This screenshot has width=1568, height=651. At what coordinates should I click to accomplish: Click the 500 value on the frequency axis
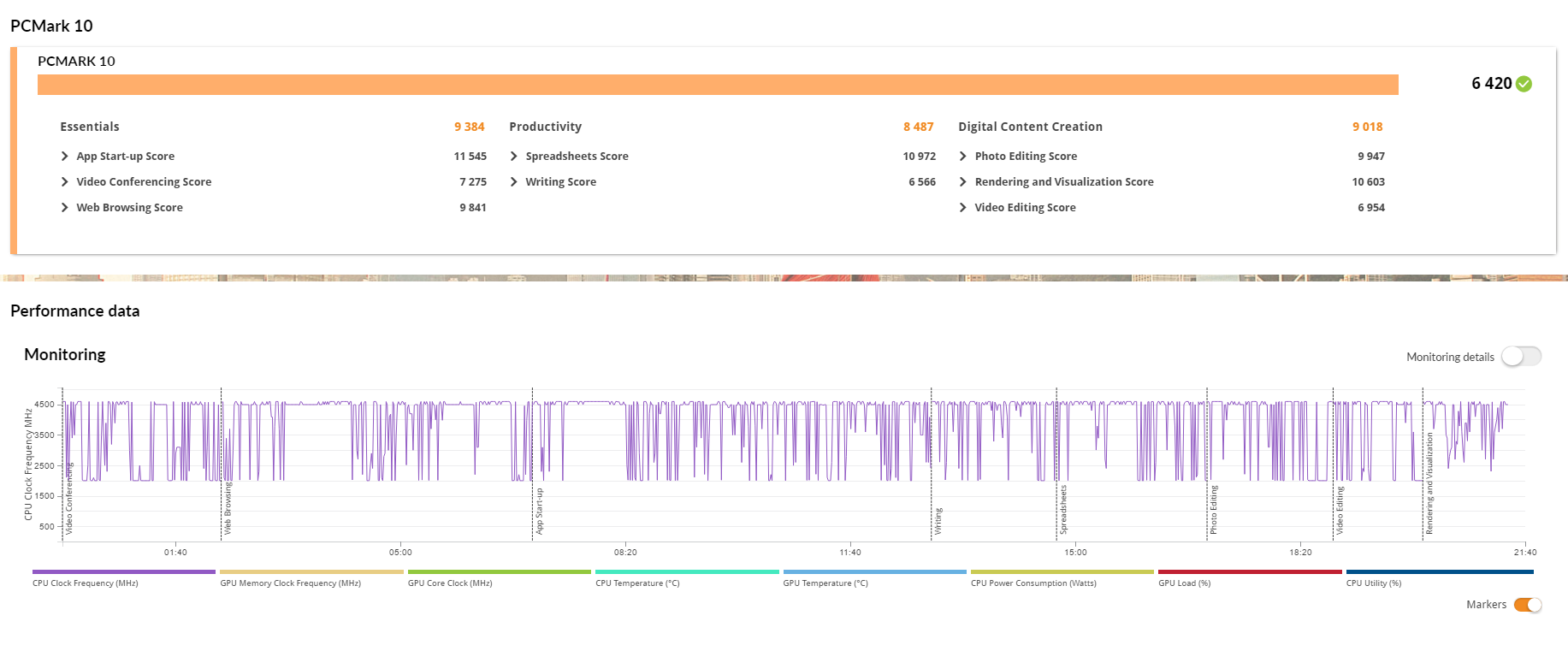pos(47,527)
